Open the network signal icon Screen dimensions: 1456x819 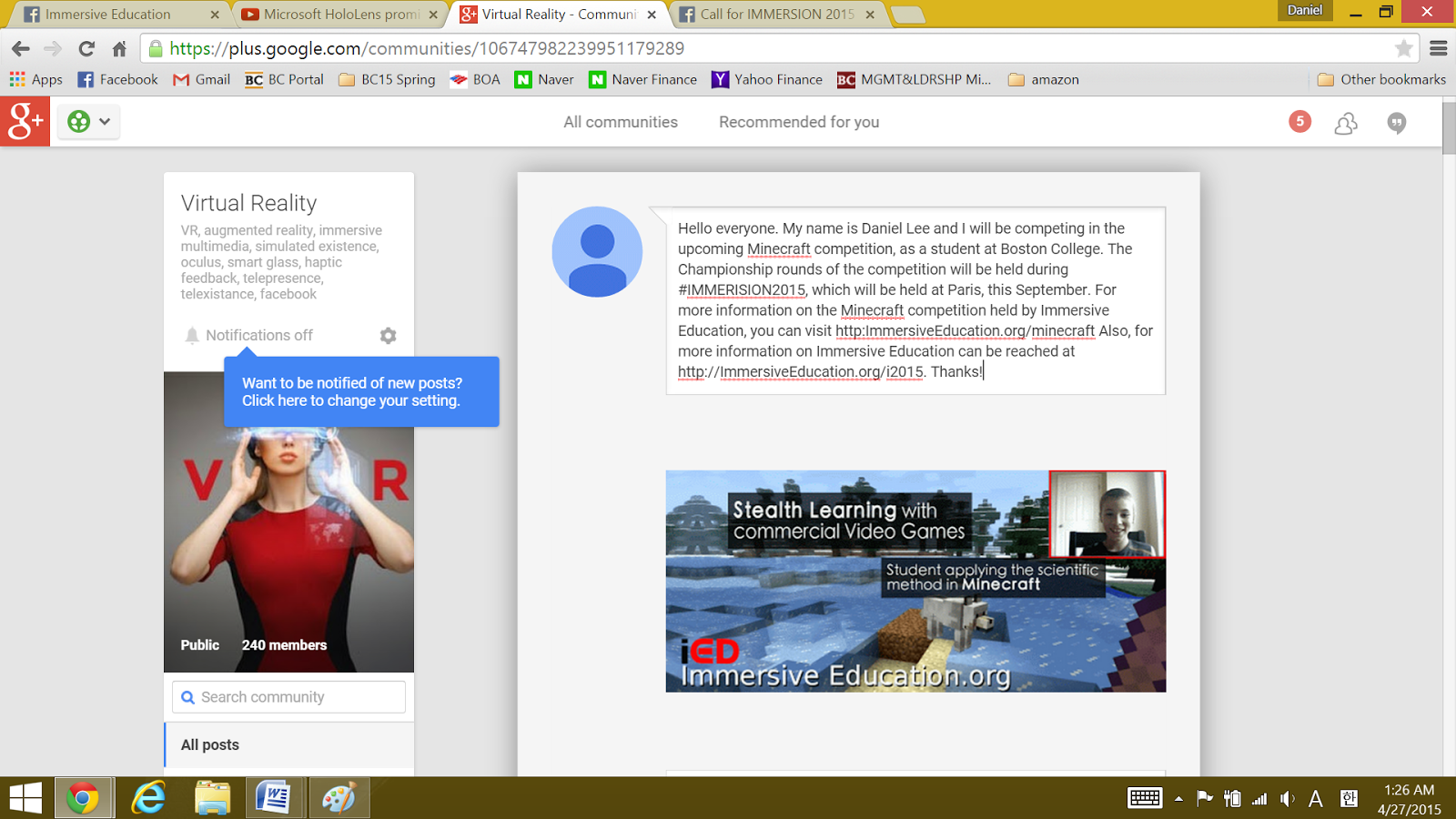[1259, 798]
